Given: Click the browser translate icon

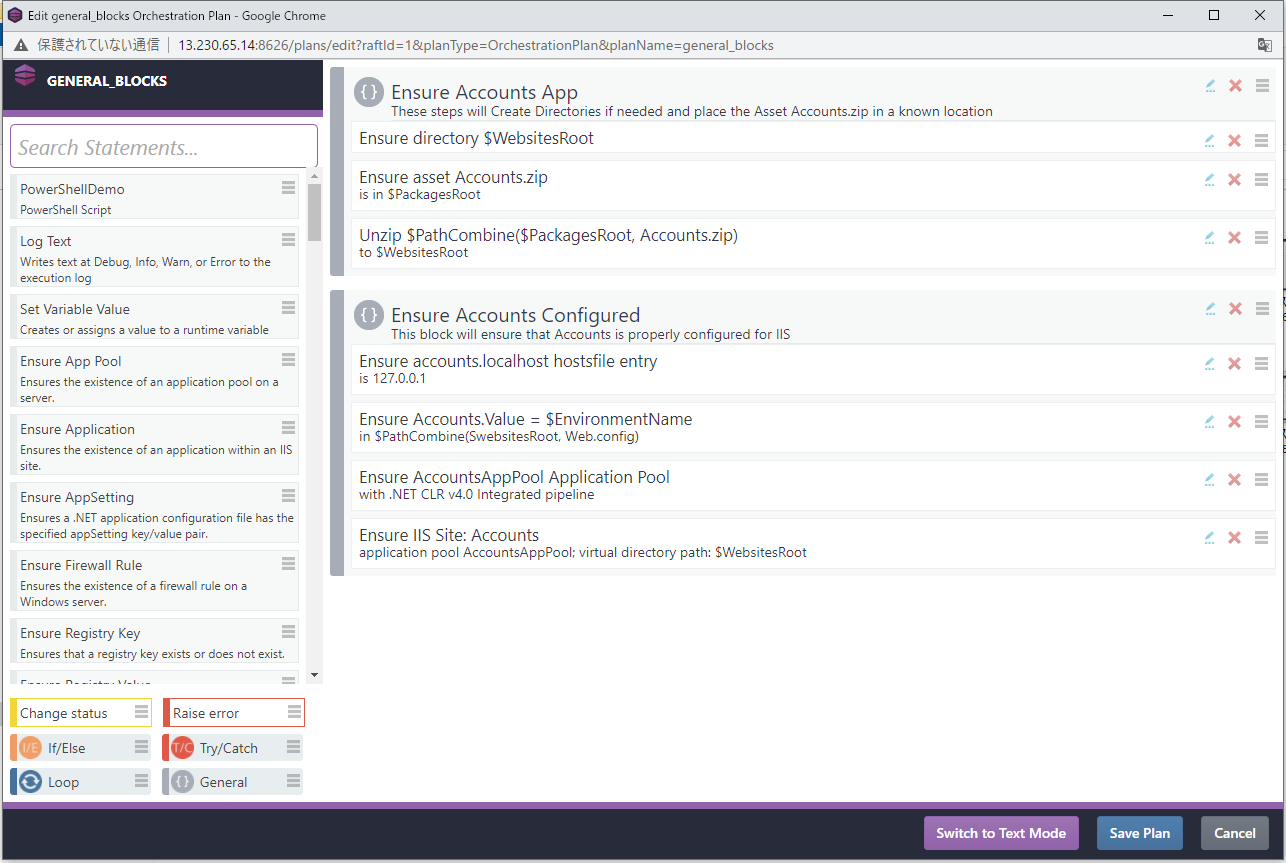Looking at the screenshot, I should coord(1264,45).
